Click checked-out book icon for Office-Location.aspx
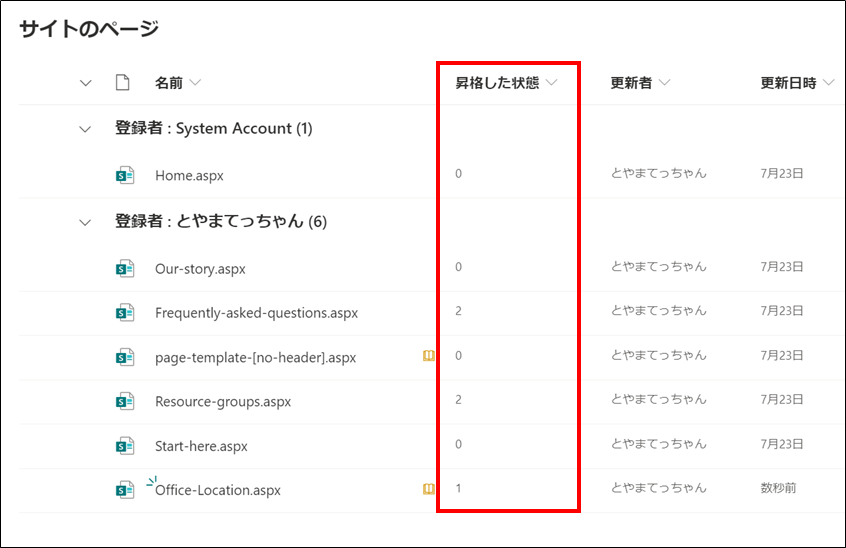The width and height of the screenshot is (846, 548). click(x=428, y=489)
